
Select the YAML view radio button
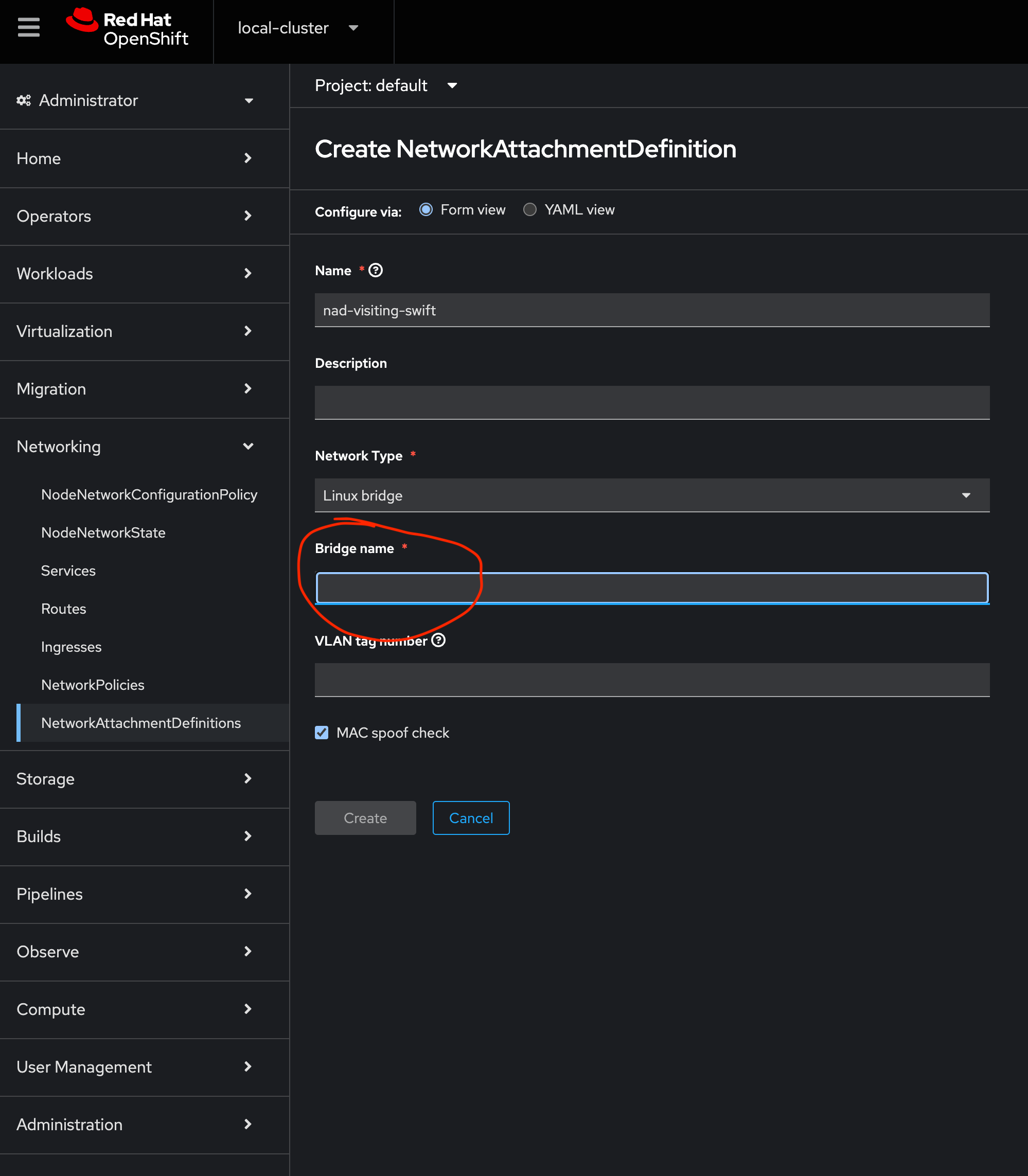click(x=529, y=209)
